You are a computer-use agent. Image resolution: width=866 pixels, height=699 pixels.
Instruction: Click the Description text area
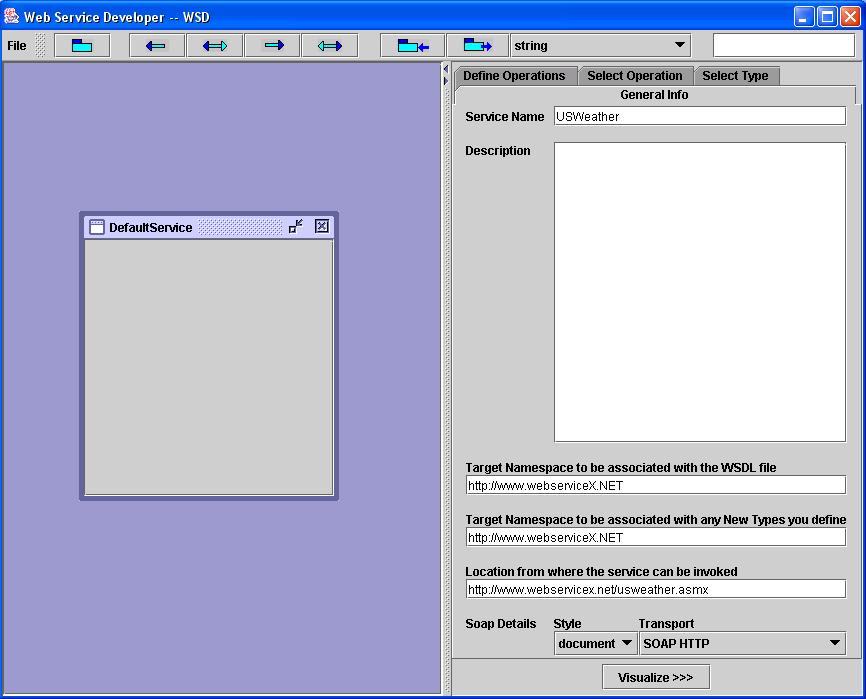pyautogui.click(x=700, y=292)
